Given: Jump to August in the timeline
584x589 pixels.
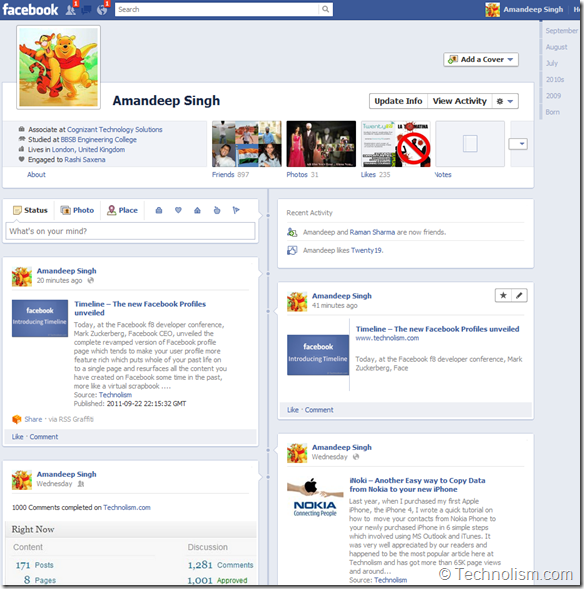Looking at the screenshot, I should [x=556, y=47].
